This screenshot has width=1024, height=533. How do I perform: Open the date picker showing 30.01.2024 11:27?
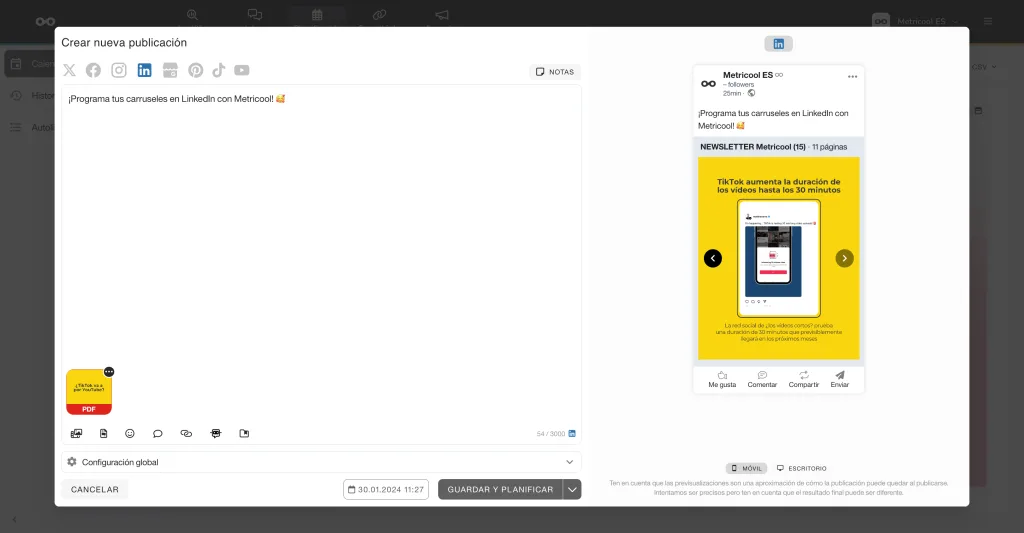[386, 489]
